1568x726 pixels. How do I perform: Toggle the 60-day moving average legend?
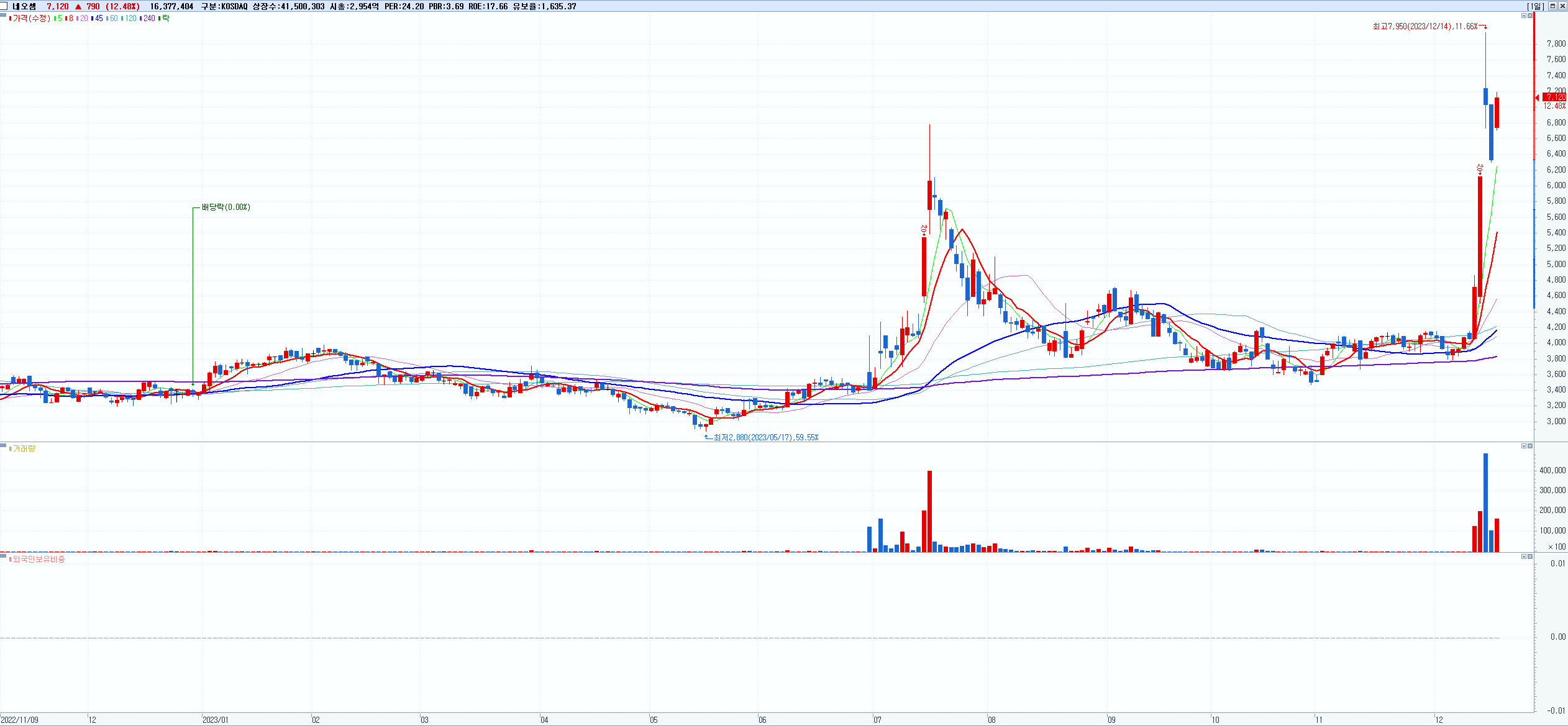point(112,18)
